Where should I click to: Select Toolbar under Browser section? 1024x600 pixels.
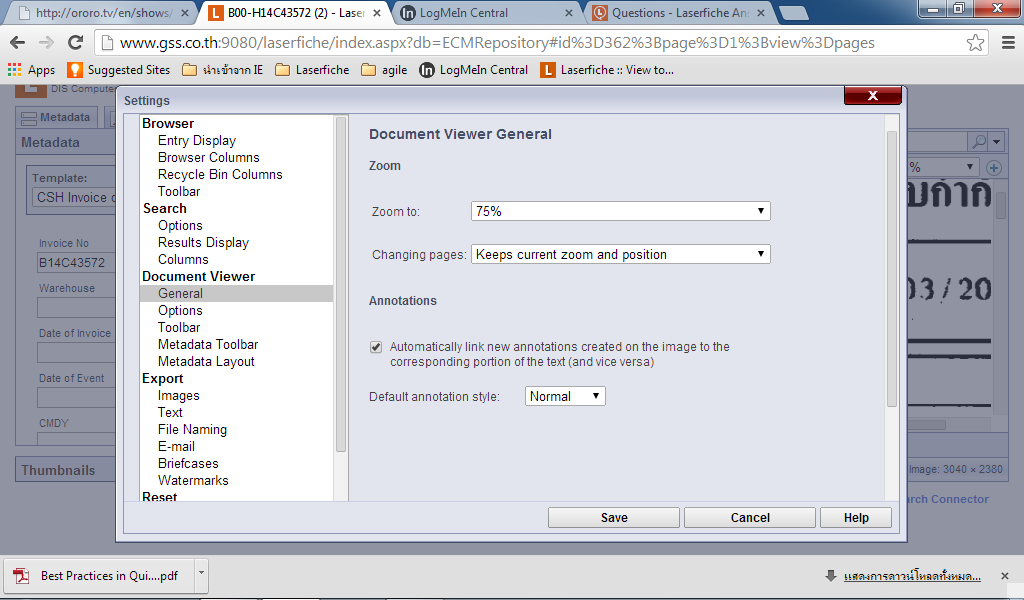click(179, 191)
